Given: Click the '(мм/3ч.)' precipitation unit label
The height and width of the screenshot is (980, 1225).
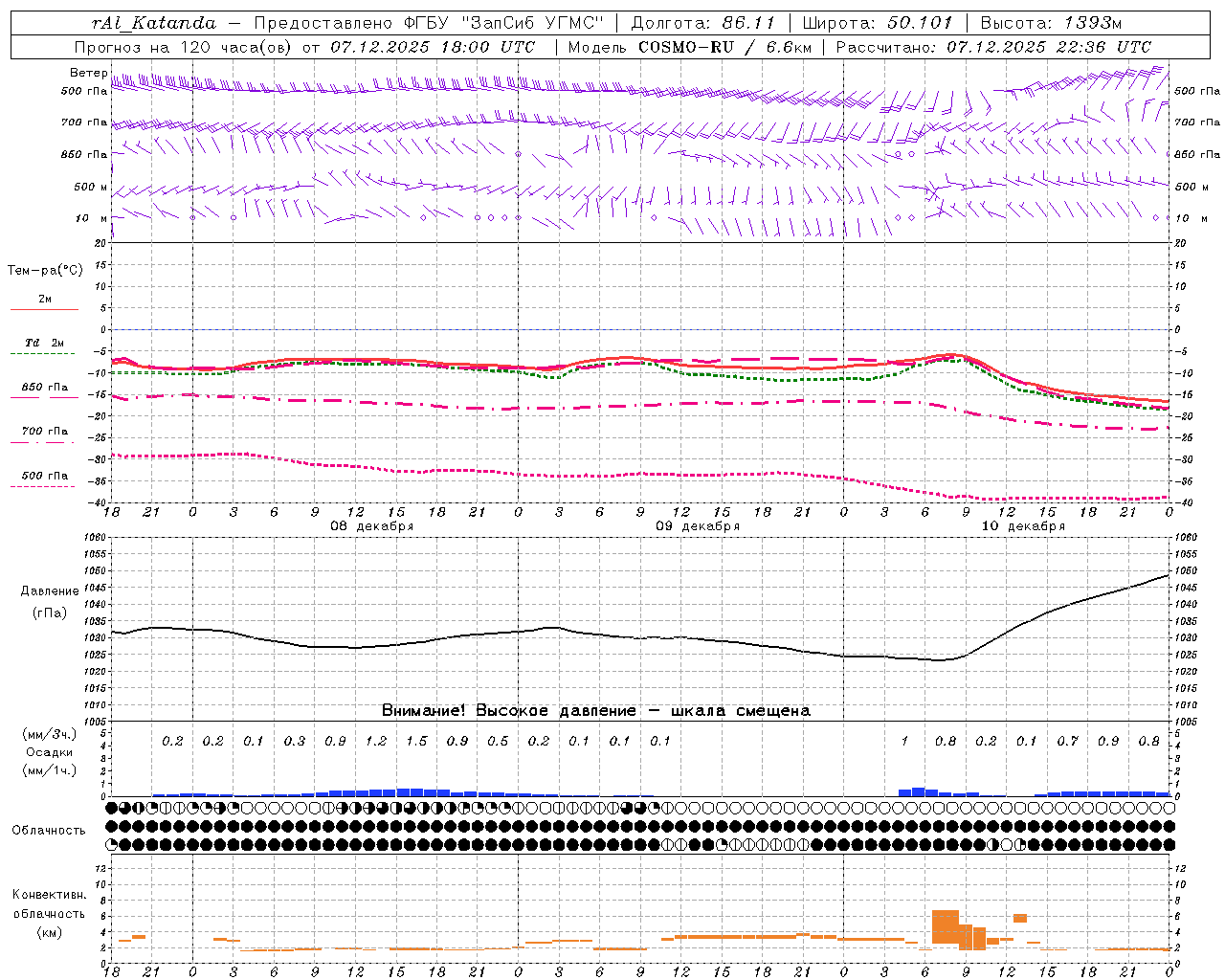Looking at the screenshot, I should click(x=50, y=734).
